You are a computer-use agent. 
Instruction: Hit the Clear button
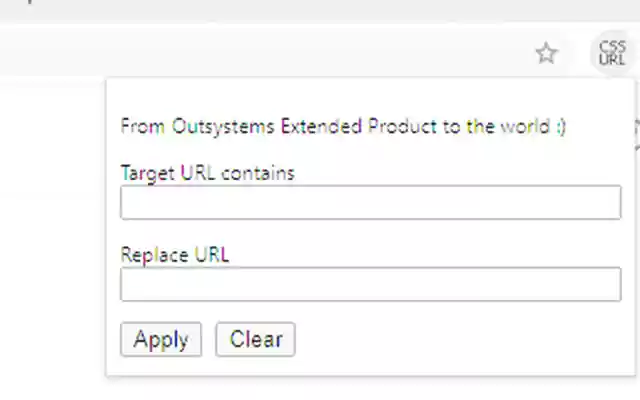click(x=255, y=339)
